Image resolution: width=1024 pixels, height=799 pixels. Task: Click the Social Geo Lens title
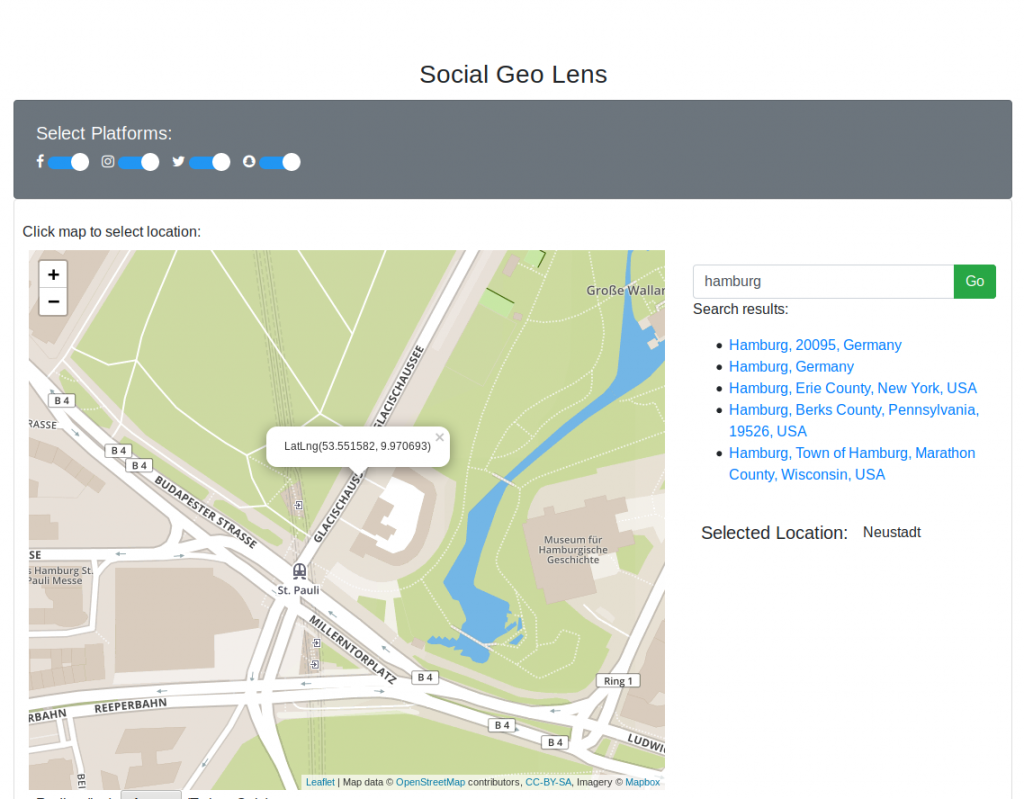pos(513,74)
